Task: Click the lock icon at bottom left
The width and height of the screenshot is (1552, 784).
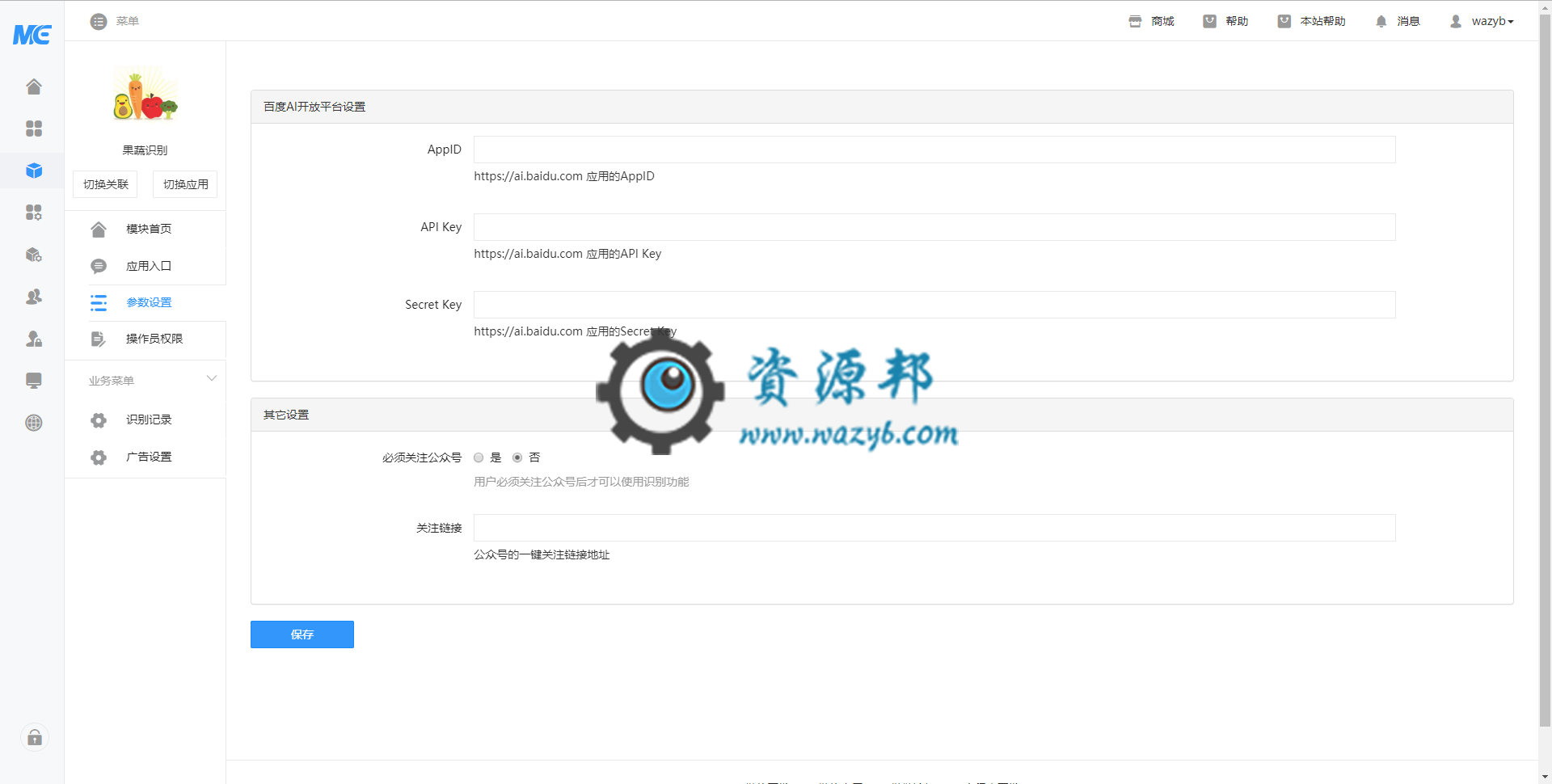Action: 34,737
